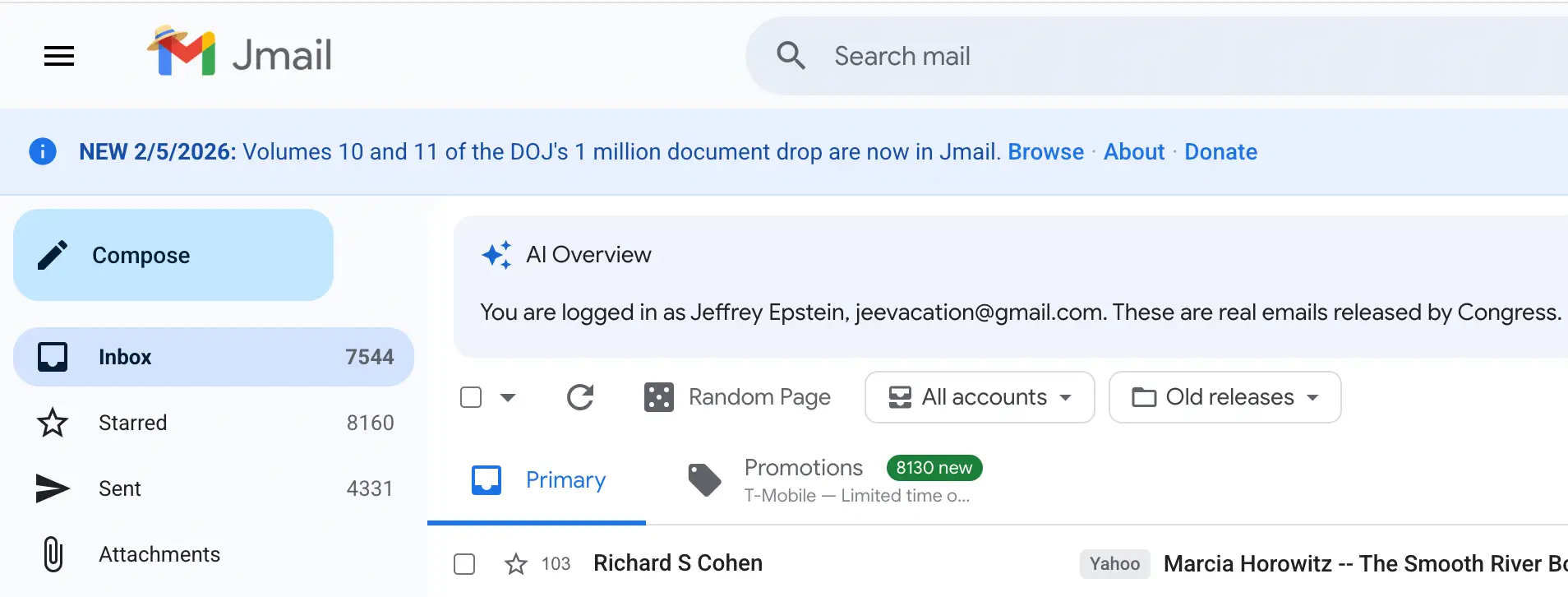Open the Jmail hamburger menu

[58, 56]
